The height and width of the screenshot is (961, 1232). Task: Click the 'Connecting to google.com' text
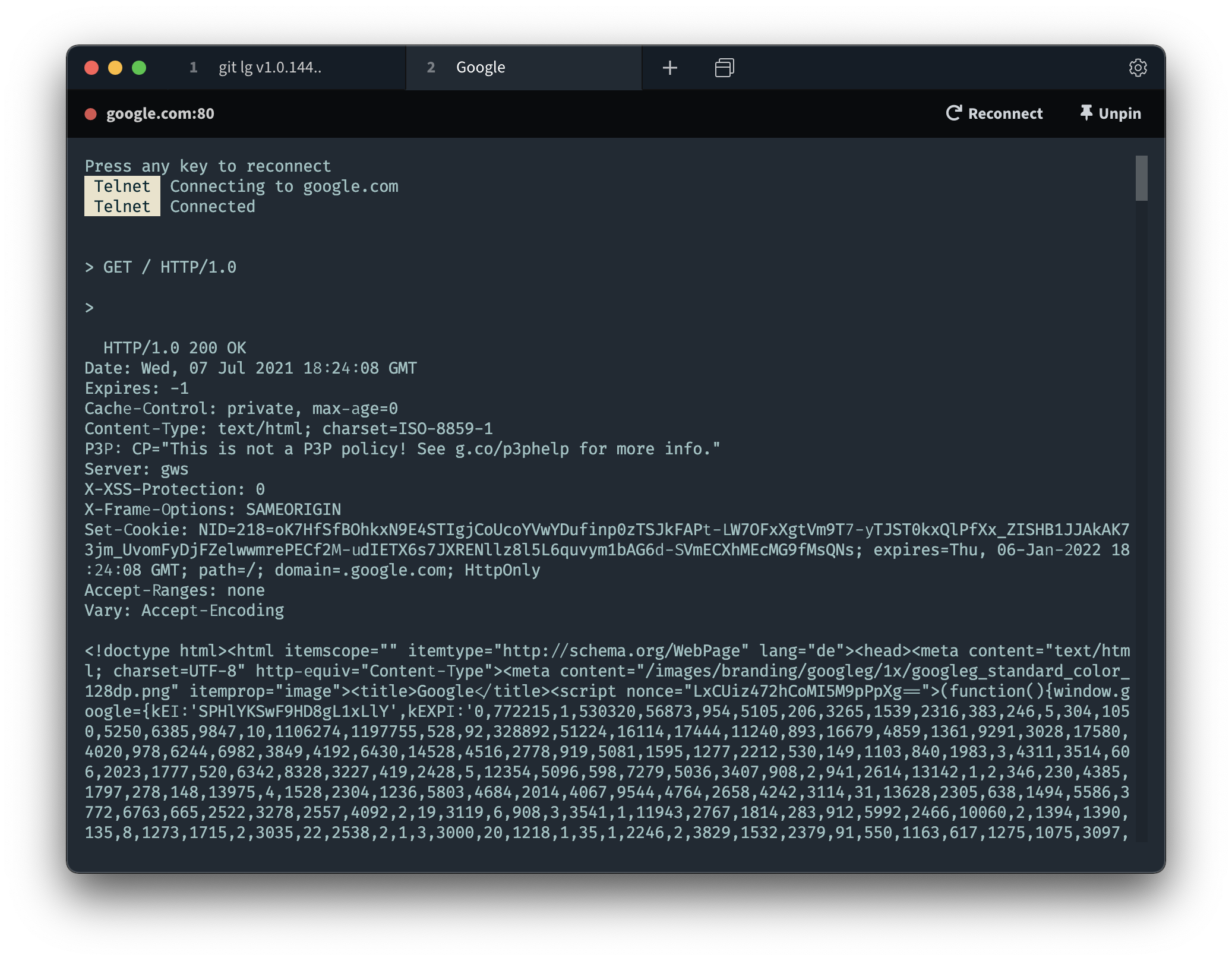point(284,186)
